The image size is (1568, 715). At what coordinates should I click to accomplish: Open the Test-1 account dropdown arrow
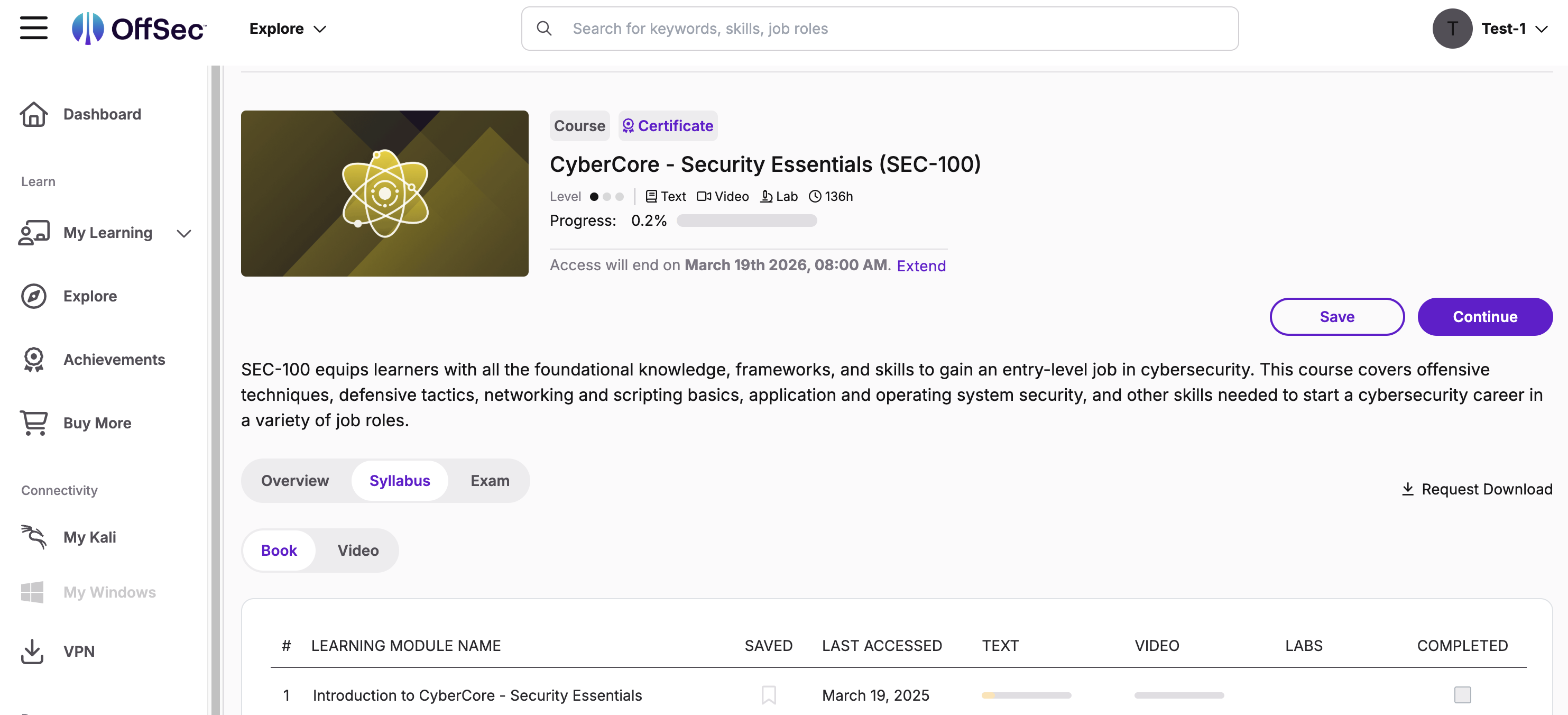click(1541, 29)
